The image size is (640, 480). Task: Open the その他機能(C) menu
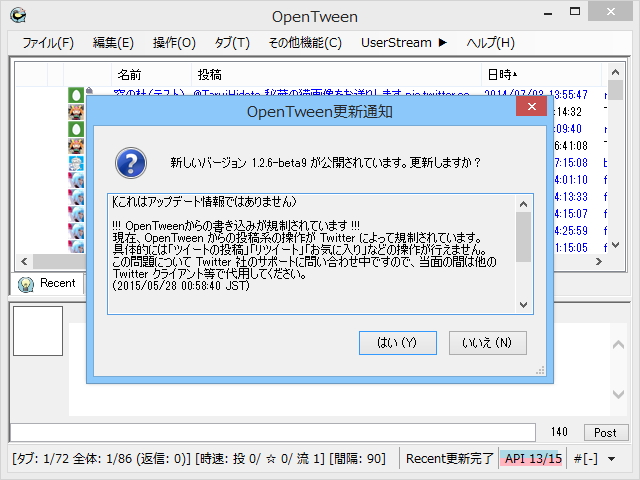(x=305, y=42)
